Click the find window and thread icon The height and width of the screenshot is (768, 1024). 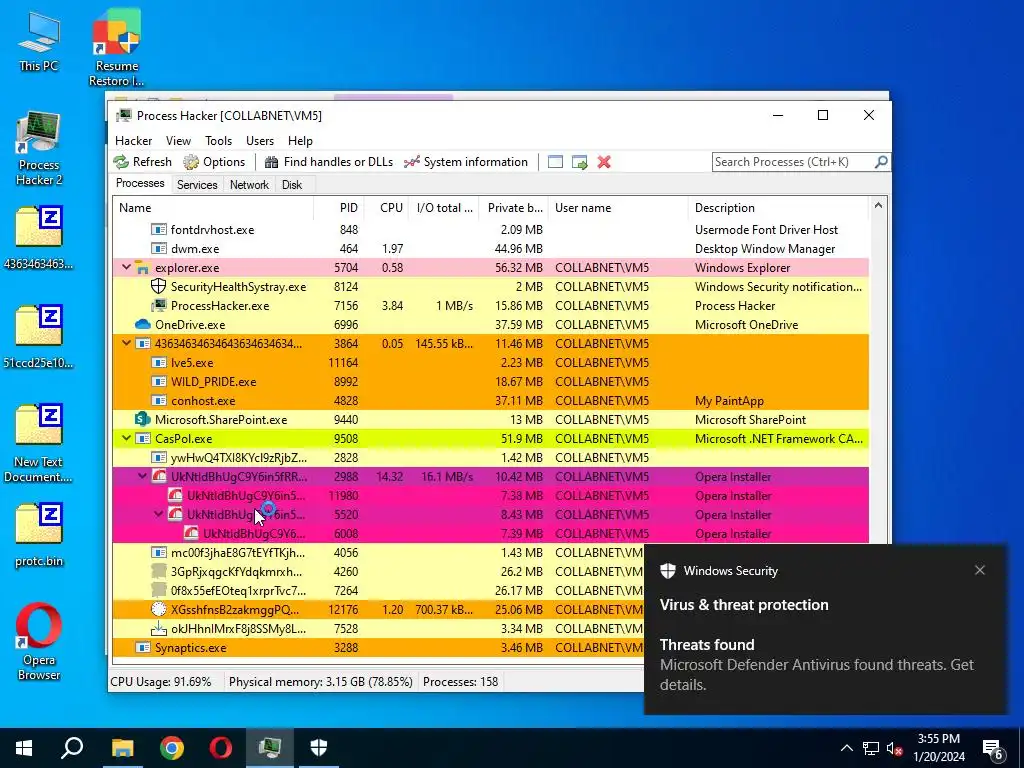(x=579, y=162)
